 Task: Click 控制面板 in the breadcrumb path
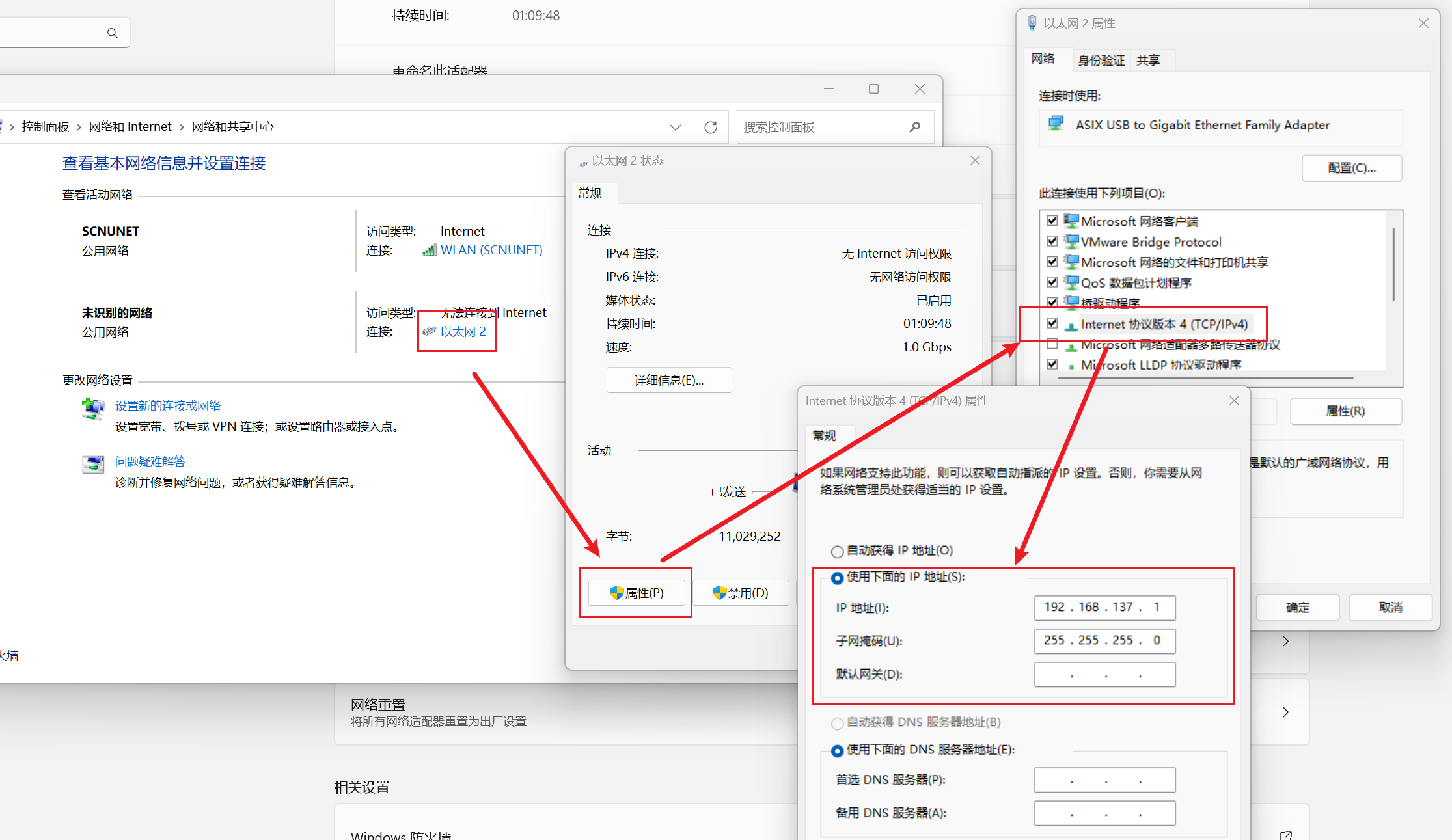[x=46, y=127]
